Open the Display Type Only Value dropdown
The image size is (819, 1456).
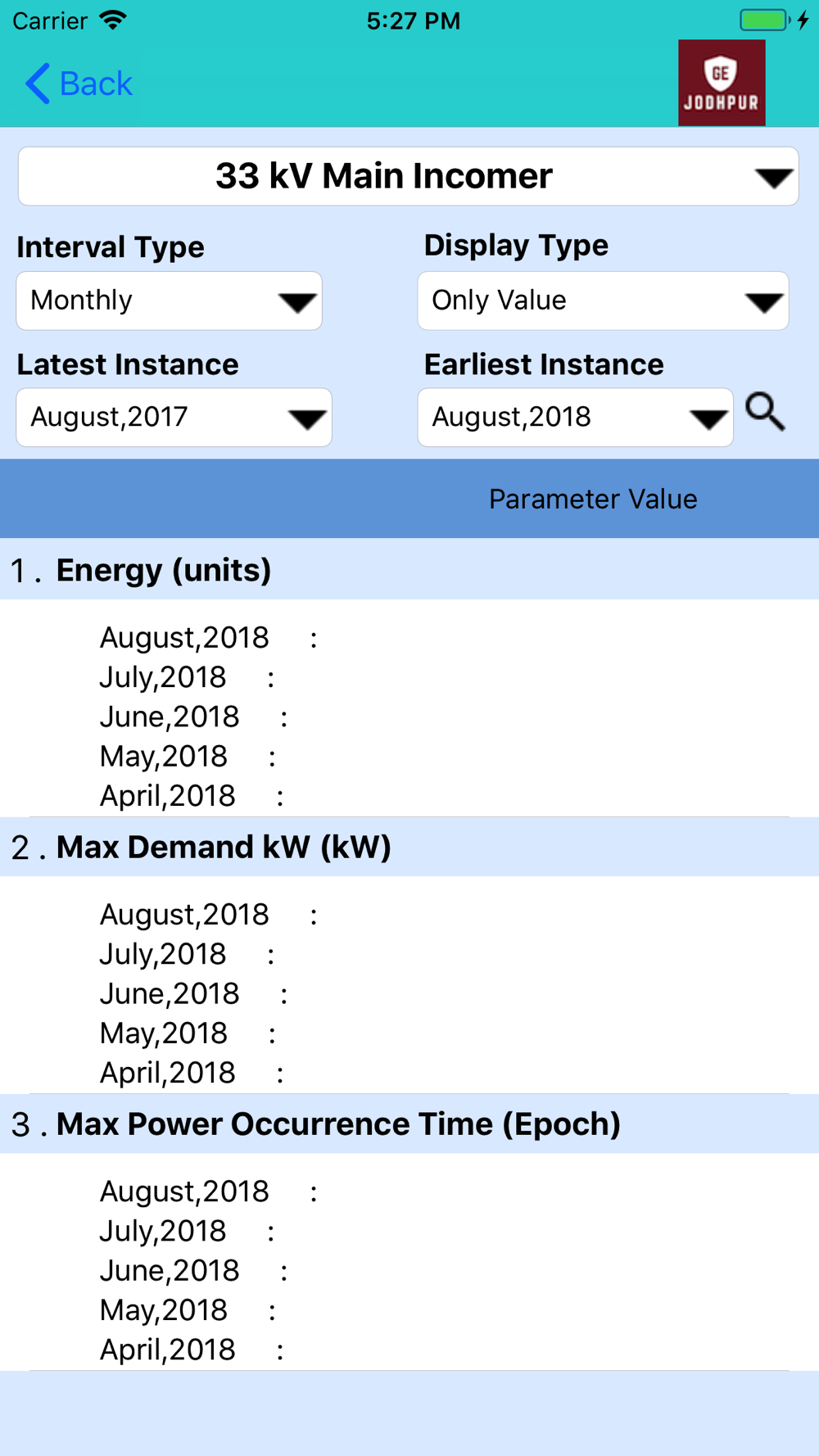click(x=604, y=301)
